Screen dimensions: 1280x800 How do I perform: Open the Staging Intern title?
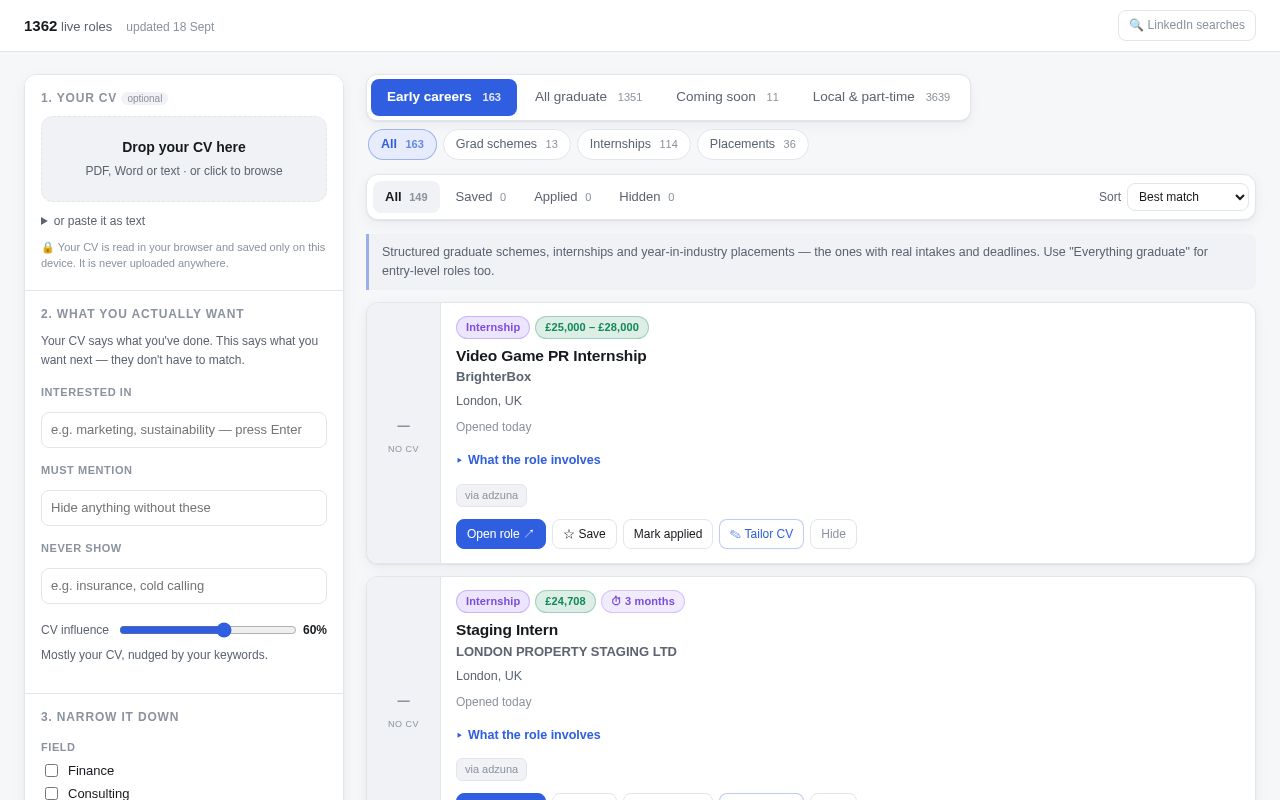tap(507, 630)
